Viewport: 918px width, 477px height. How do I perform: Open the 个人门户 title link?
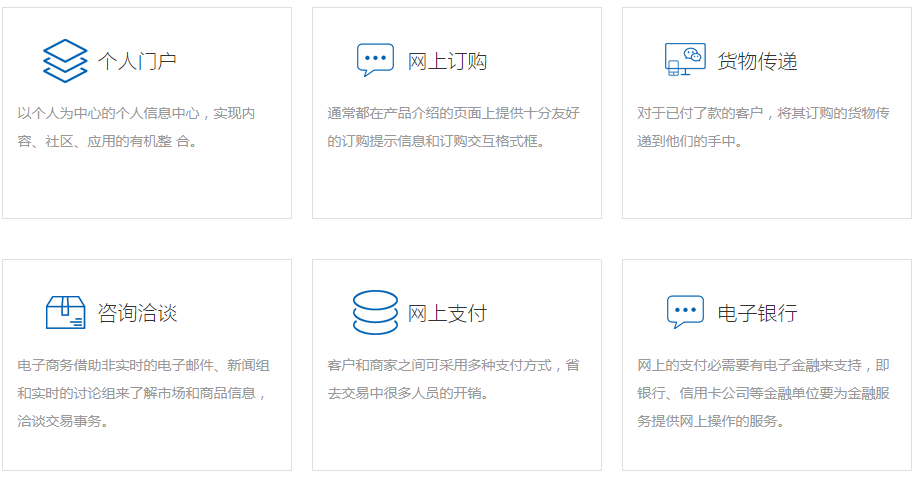pos(137,61)
